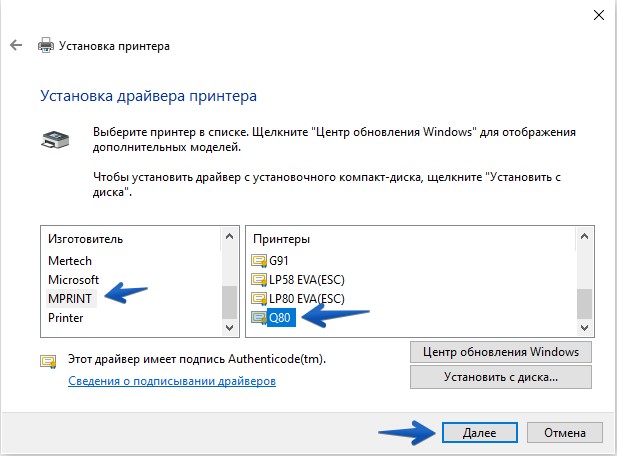Click the printer icon beside the window title

coord(46,46)
